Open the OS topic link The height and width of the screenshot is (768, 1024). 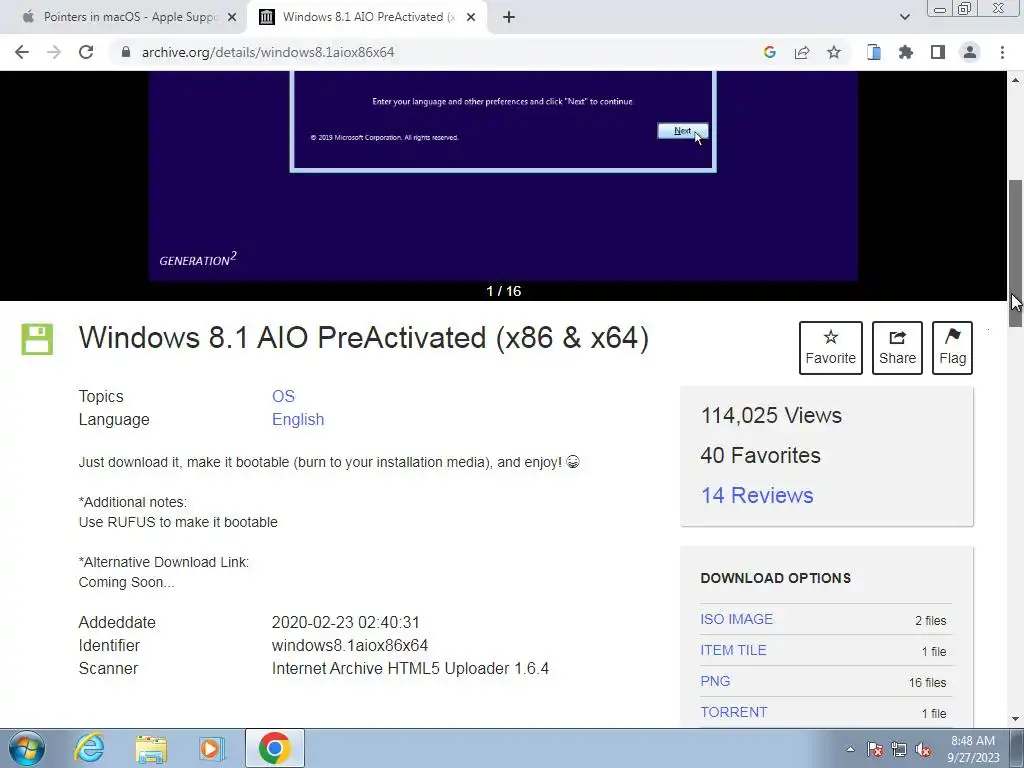[x=283, y=396]
